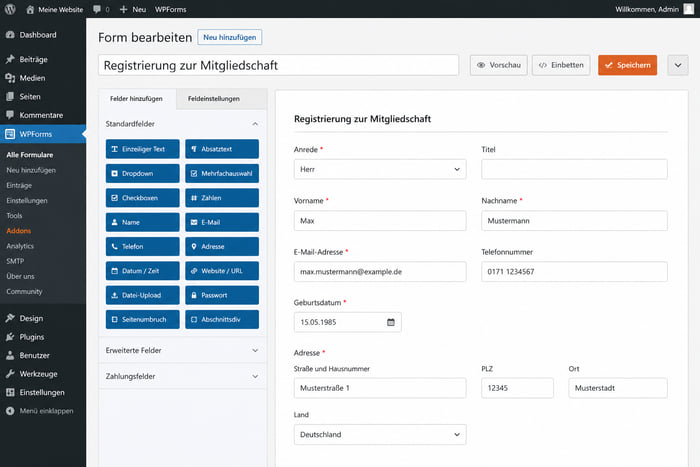Collapse the Standardfelder section

click(182, 124)
